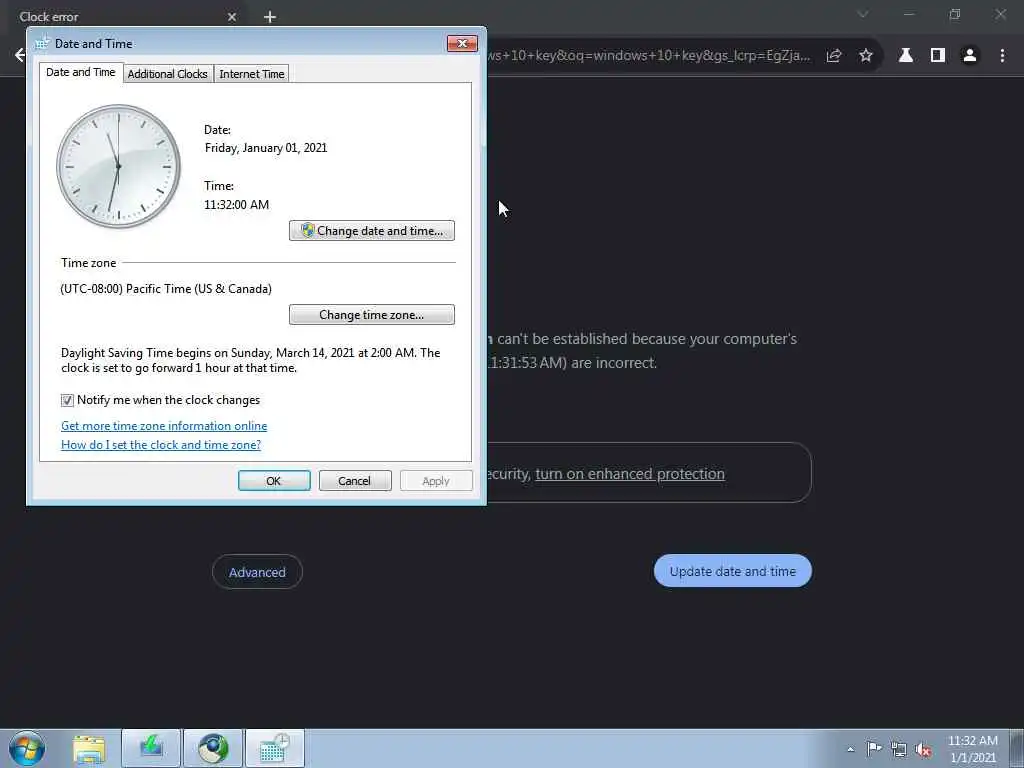Open the tab search chevron in Chrome

tap(863, 14)
